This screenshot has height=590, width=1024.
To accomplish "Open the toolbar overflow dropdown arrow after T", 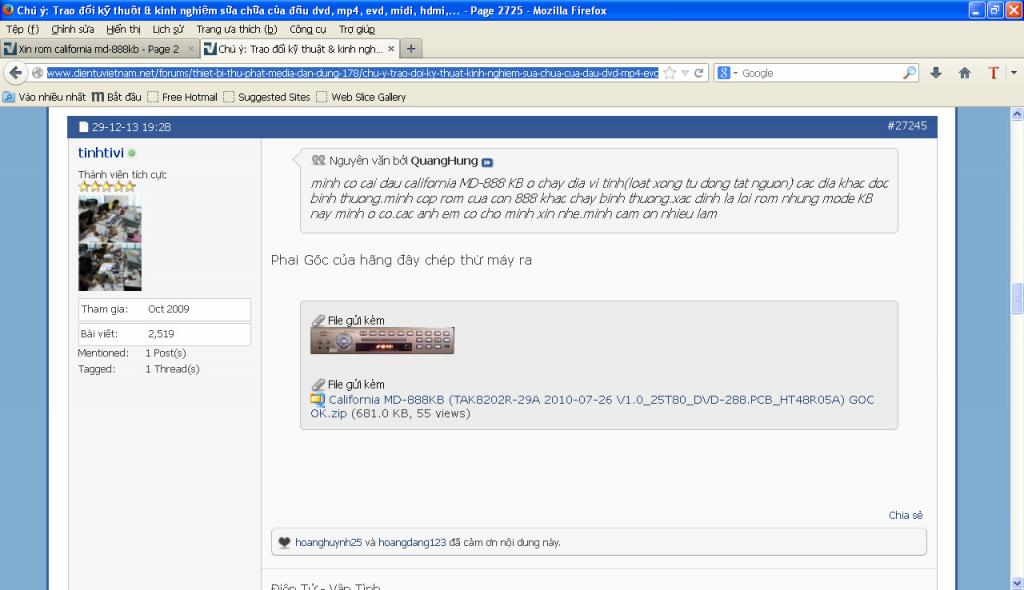I will [x=1014, y=73].
